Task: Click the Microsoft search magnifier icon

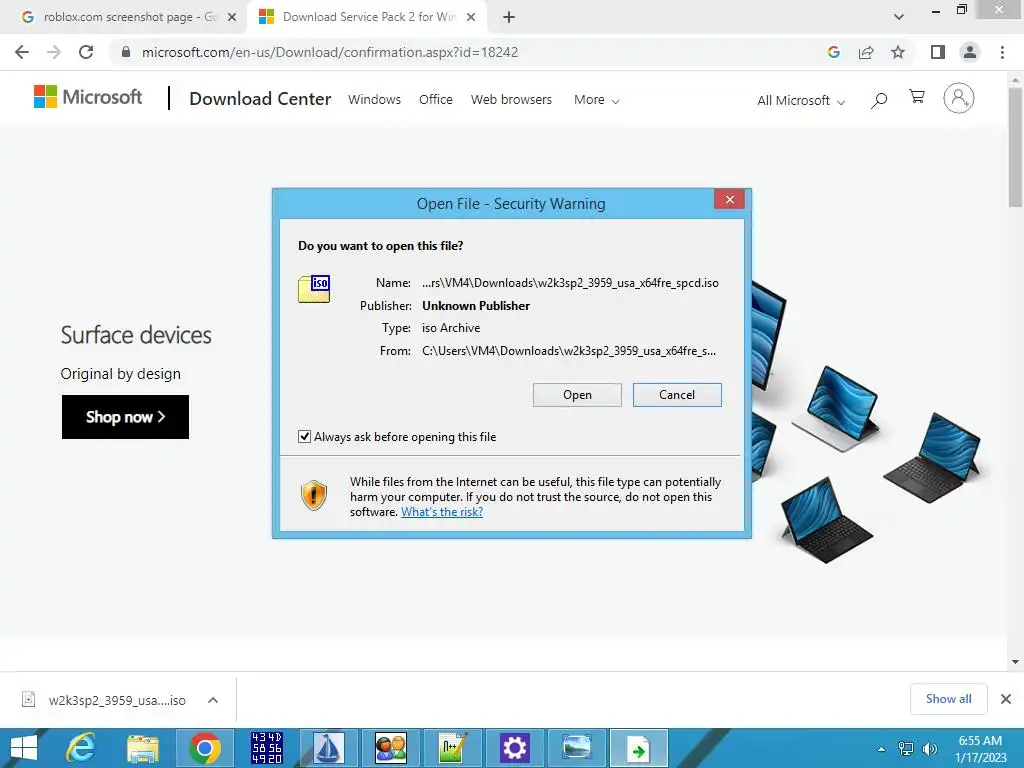Action: click(x=879, y=100)
